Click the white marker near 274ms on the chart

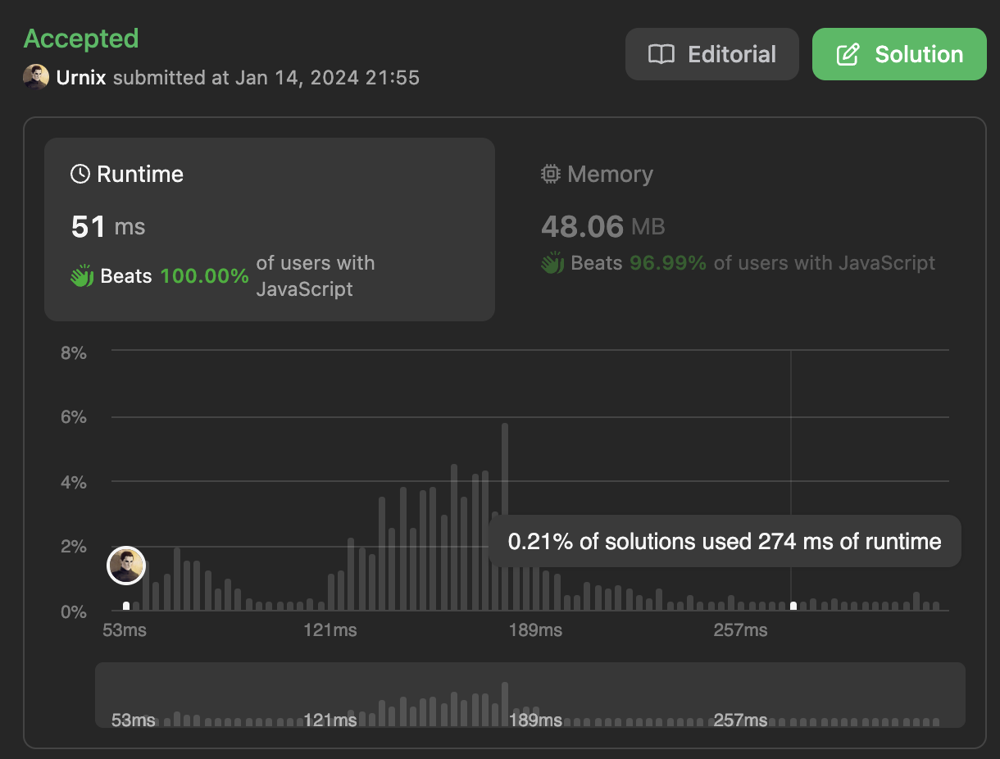pyautogui.click(x=793, y=604)
